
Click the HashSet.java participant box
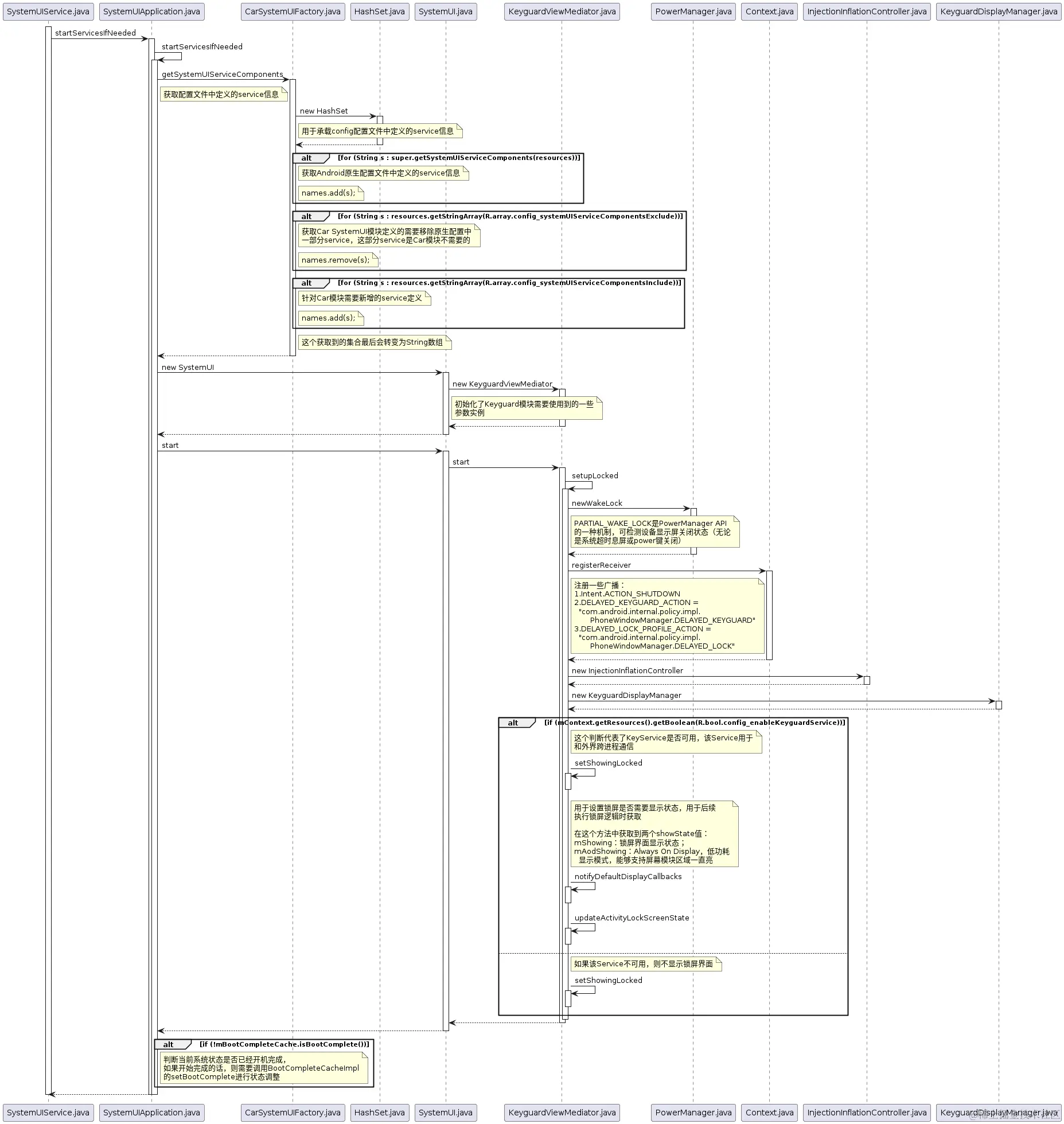(379, 11)
